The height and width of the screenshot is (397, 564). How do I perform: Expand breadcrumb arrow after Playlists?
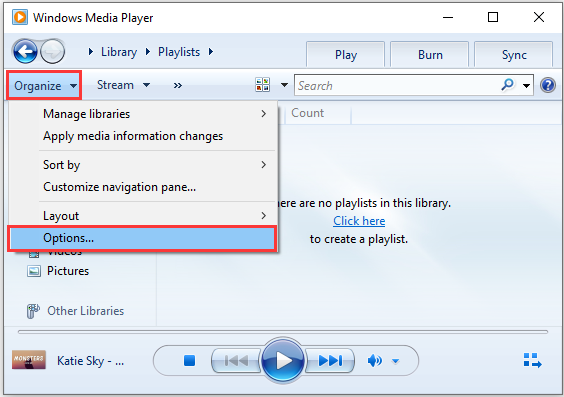point(211,52)
